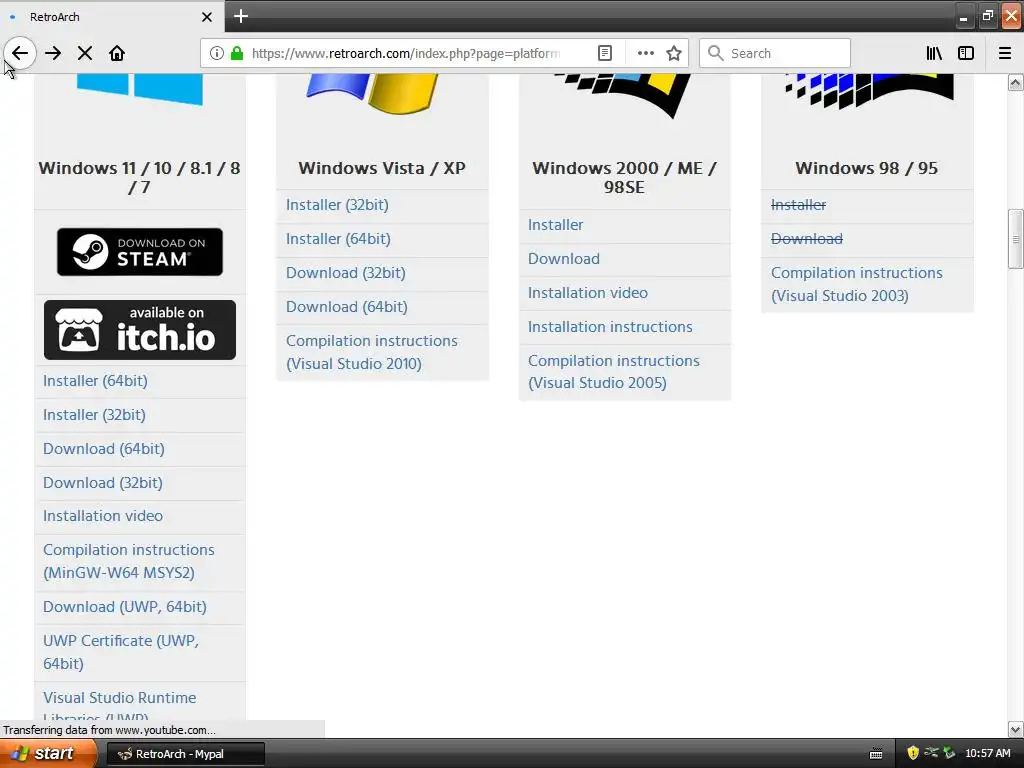Click the page scrollbar down arrow
Viewport: 1024px width, 768px height.
pos(1015,729)
